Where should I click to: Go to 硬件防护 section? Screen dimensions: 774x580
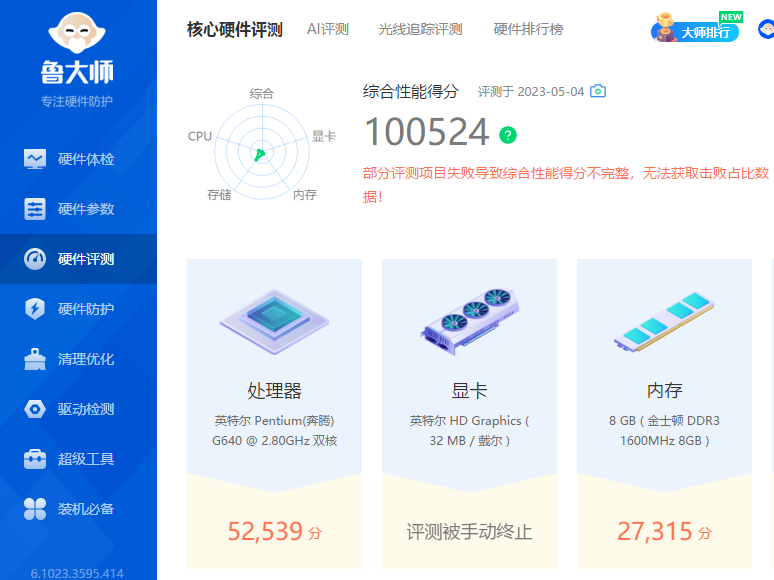(78, 309)
